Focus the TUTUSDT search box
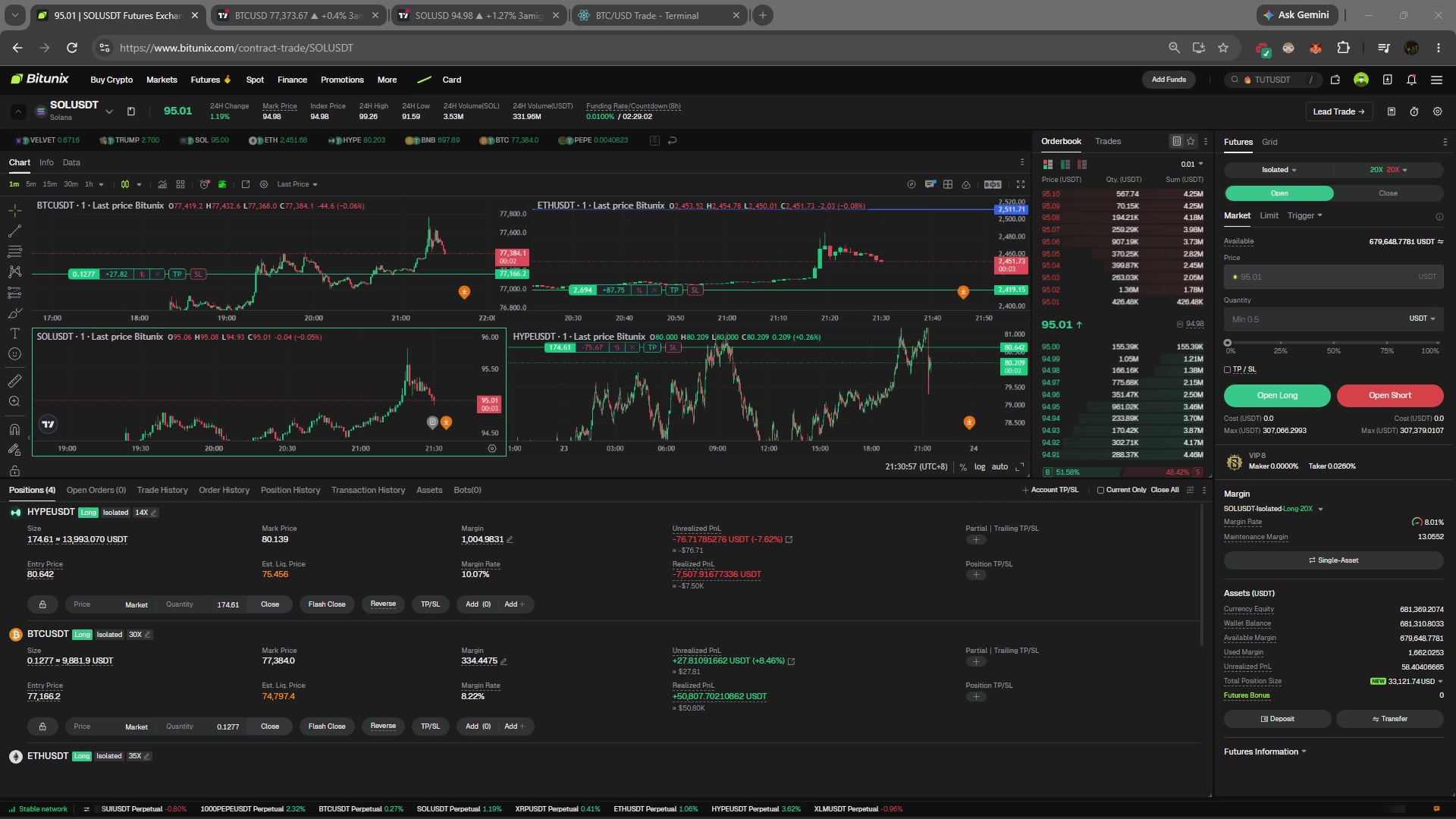 (x=1272, y=80)
